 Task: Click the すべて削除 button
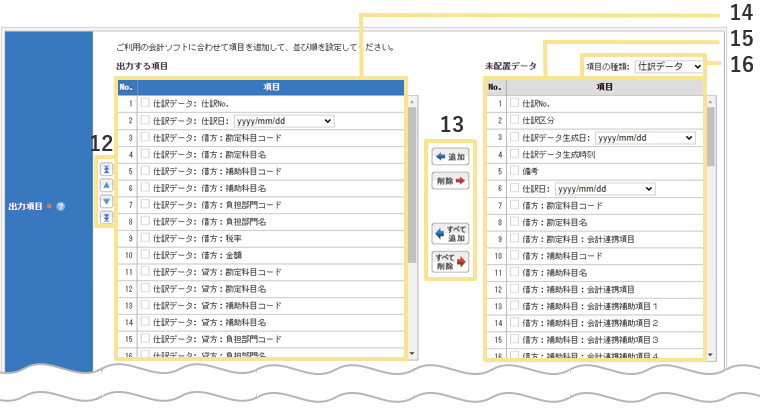tap(449, 262)
